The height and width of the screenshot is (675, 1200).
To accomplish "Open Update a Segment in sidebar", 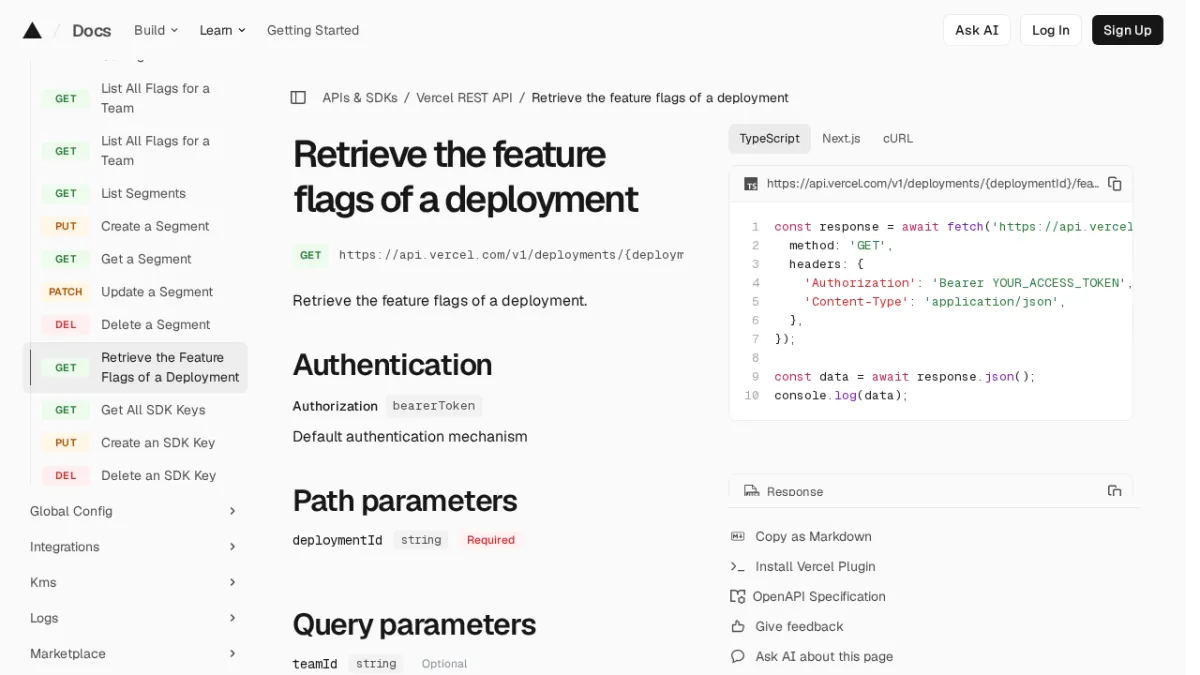I will pyautogui.click(x=157, y=292).
